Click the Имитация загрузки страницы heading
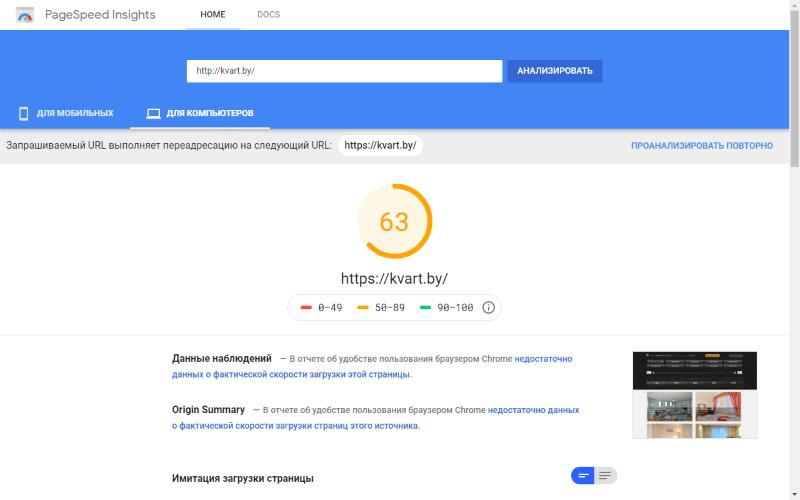The height and width of the screenshot is (500, 800). 243,479
